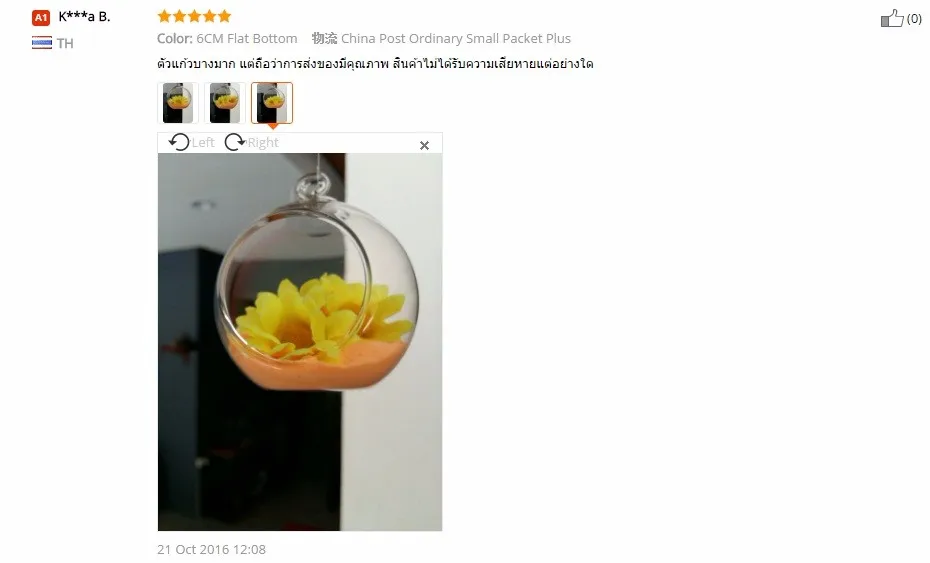The image size is (930, 563).
Task: Open the first review photo thumbnail
Action: coord(177,103)
